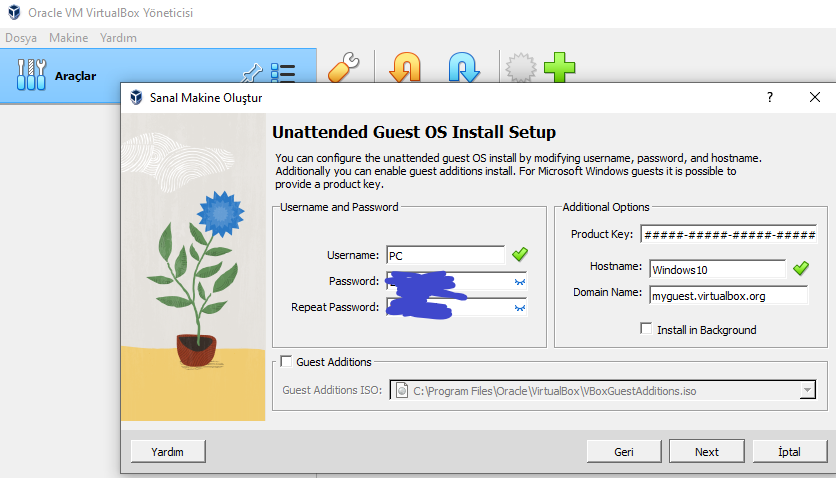Open the Araçlar list menu icon
The height and width of the screenshot is (478, 836).
[x=283, y=72]
